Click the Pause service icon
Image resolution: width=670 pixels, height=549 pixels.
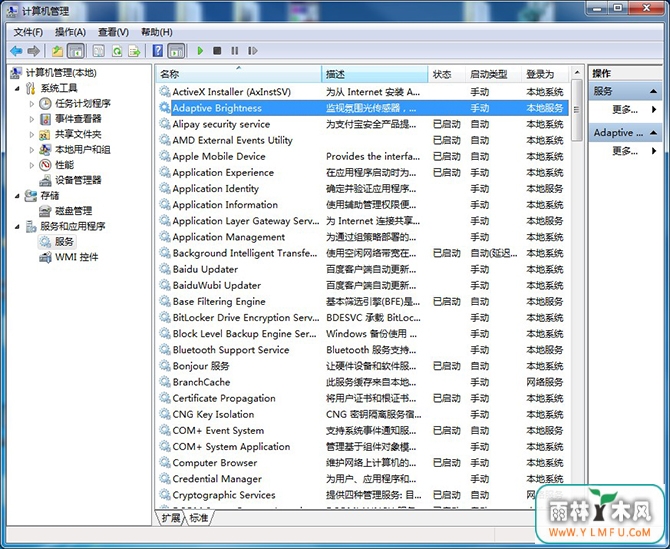235,51
